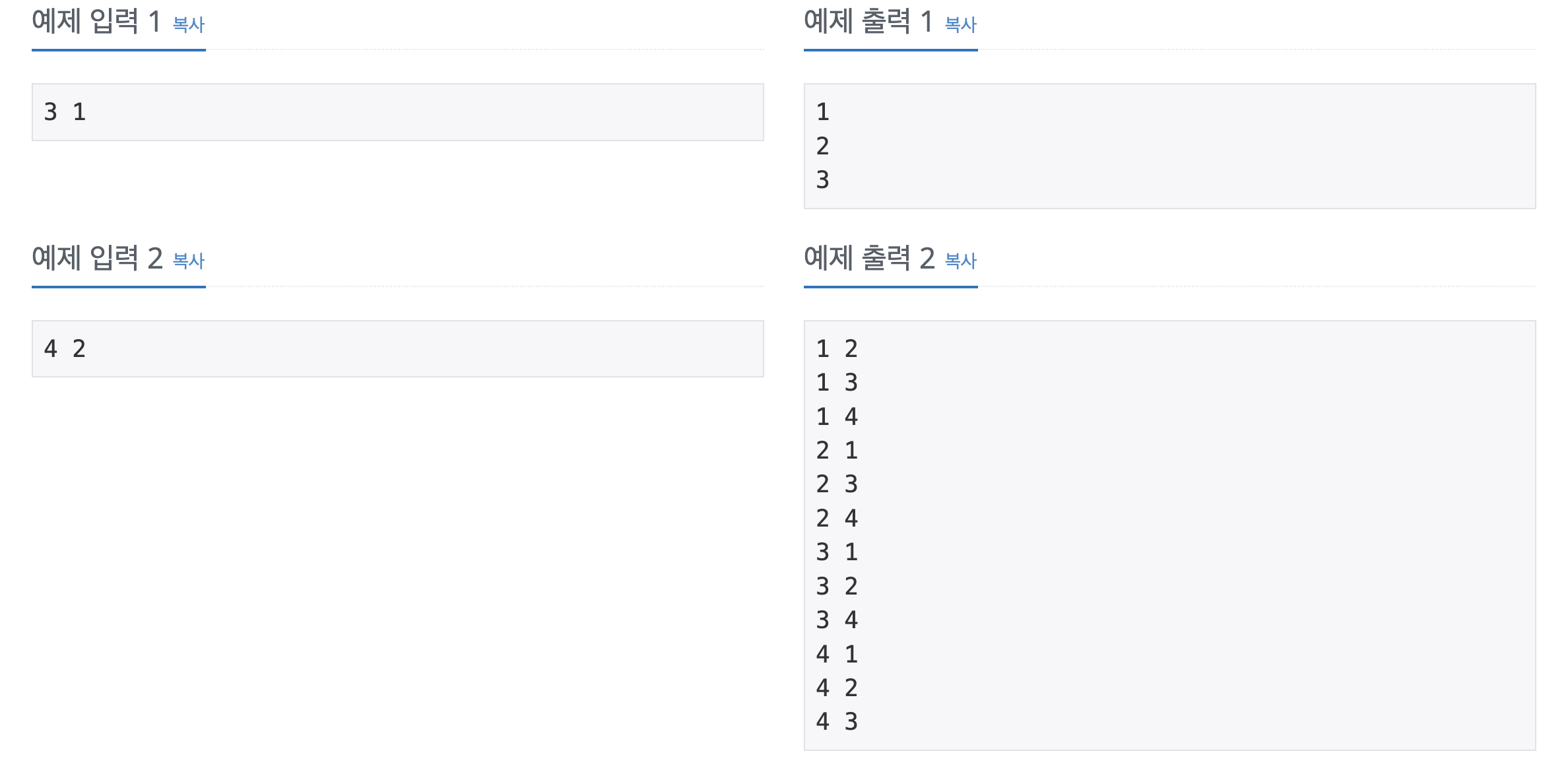Click the line '4 1' in sample output 2
The height and width of the screenshot is (776, 1568).
coord(837,655)
